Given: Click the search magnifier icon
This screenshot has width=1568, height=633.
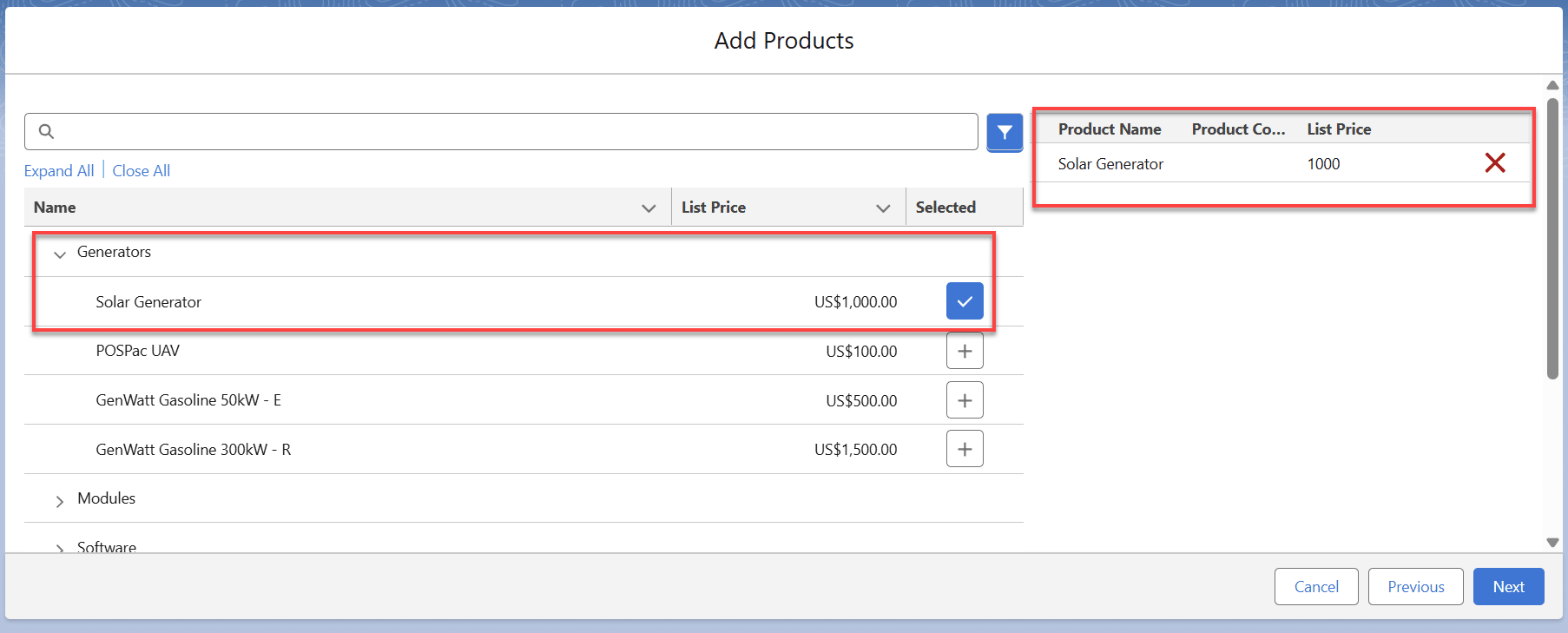Looking at the screenshot, I should click(47, 131).
